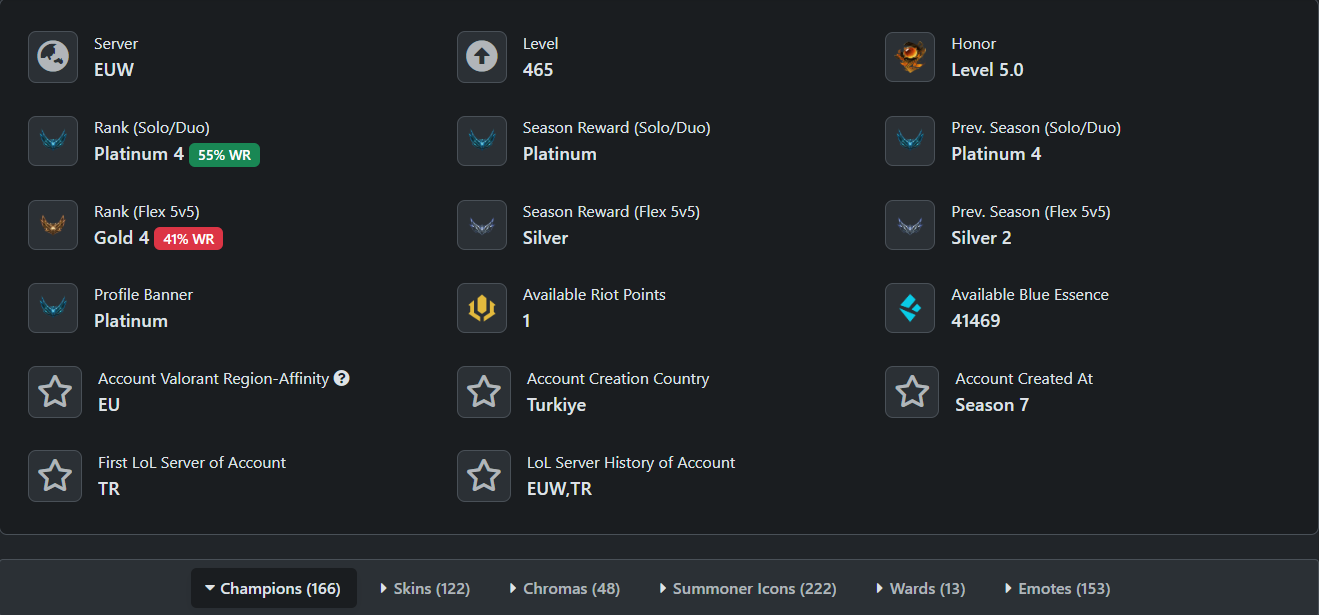Click the Honor emblem icon
This screenshot has width=1319, height=615.
(x=910, y=57)
